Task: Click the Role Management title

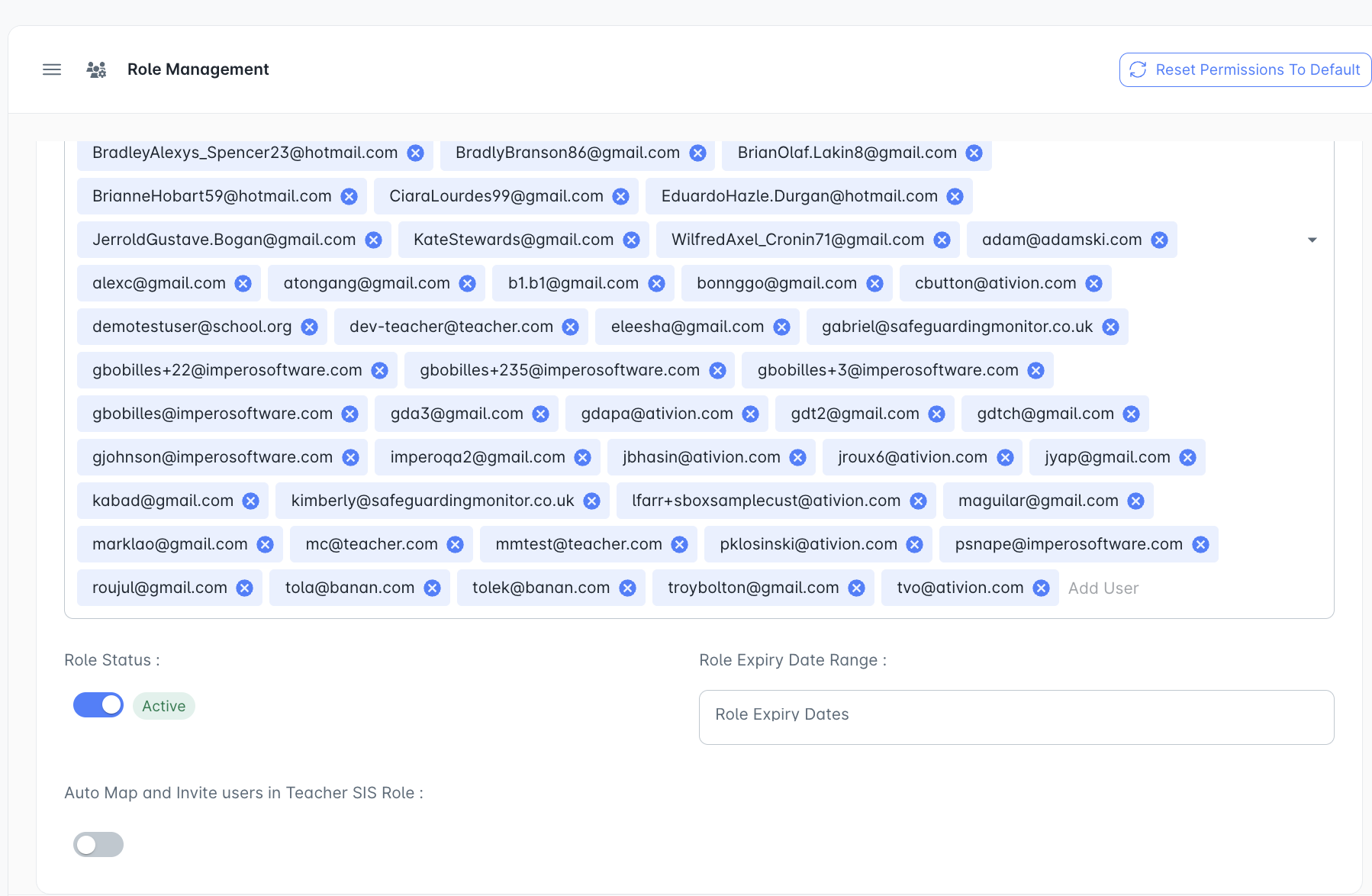Action: (x=198, y=69)
